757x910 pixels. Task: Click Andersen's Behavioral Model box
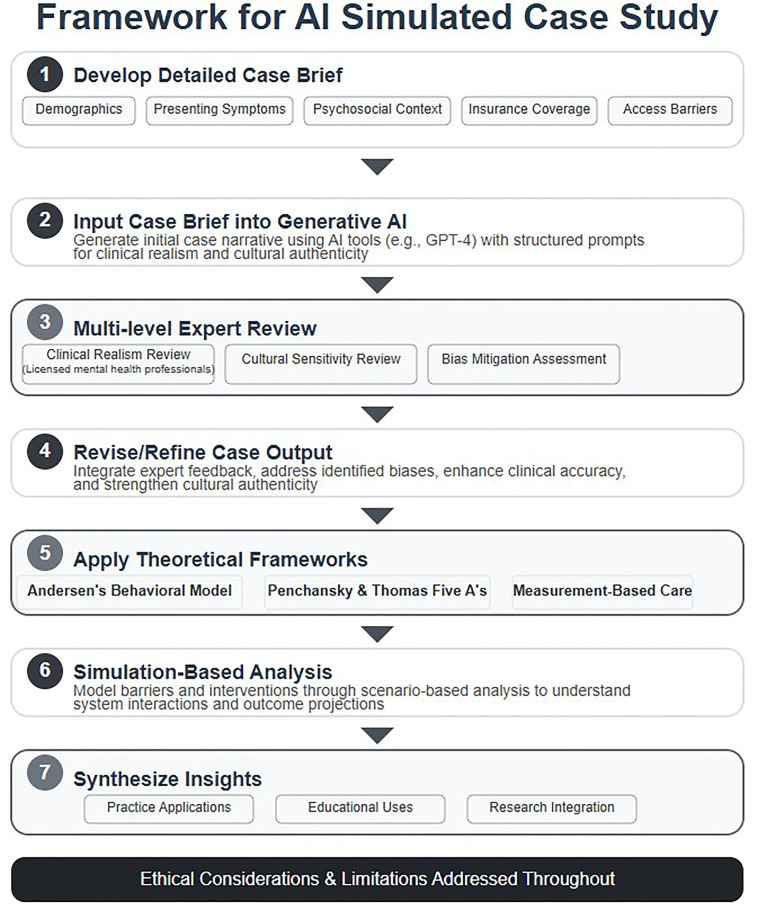(129, 591)
